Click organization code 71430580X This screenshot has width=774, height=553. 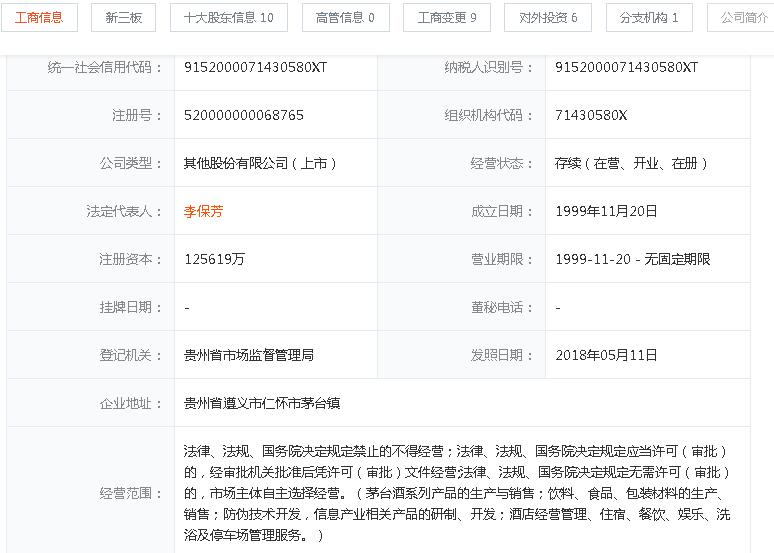[x=591, y=116]
